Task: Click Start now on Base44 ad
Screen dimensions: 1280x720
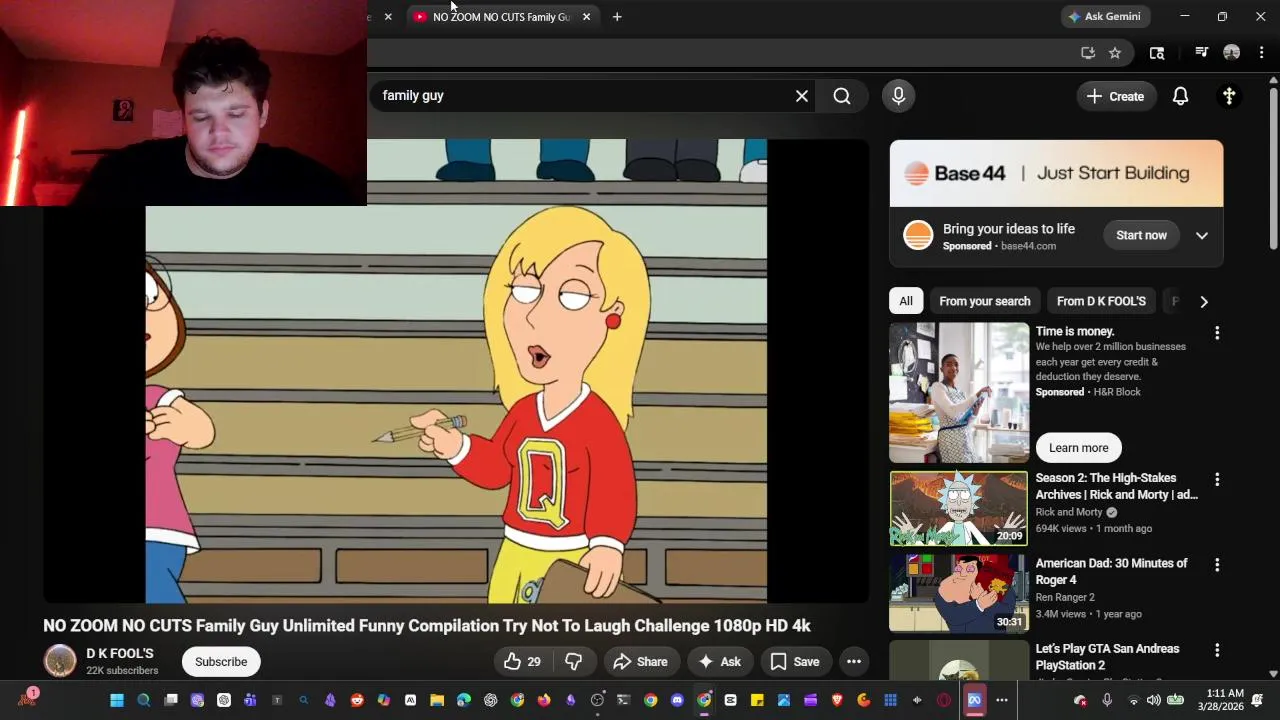Action: (x=1141, y=236)
